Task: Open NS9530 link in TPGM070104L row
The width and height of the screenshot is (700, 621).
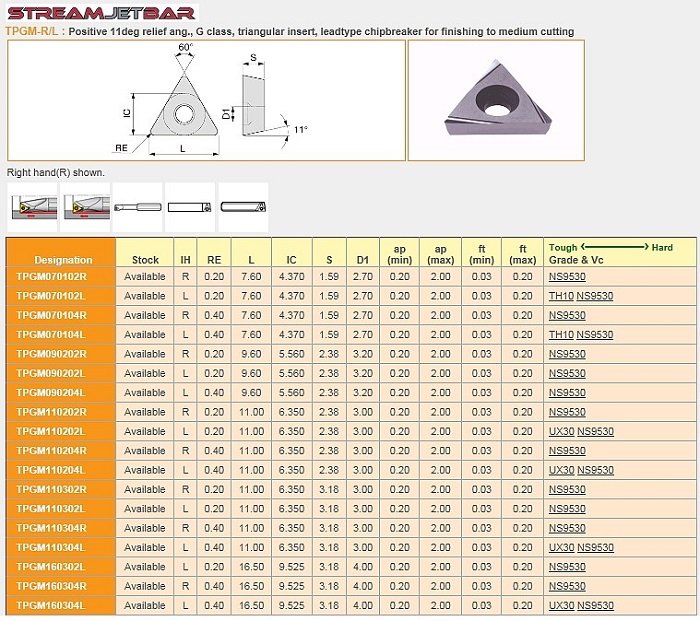Action: coord(595,335)
